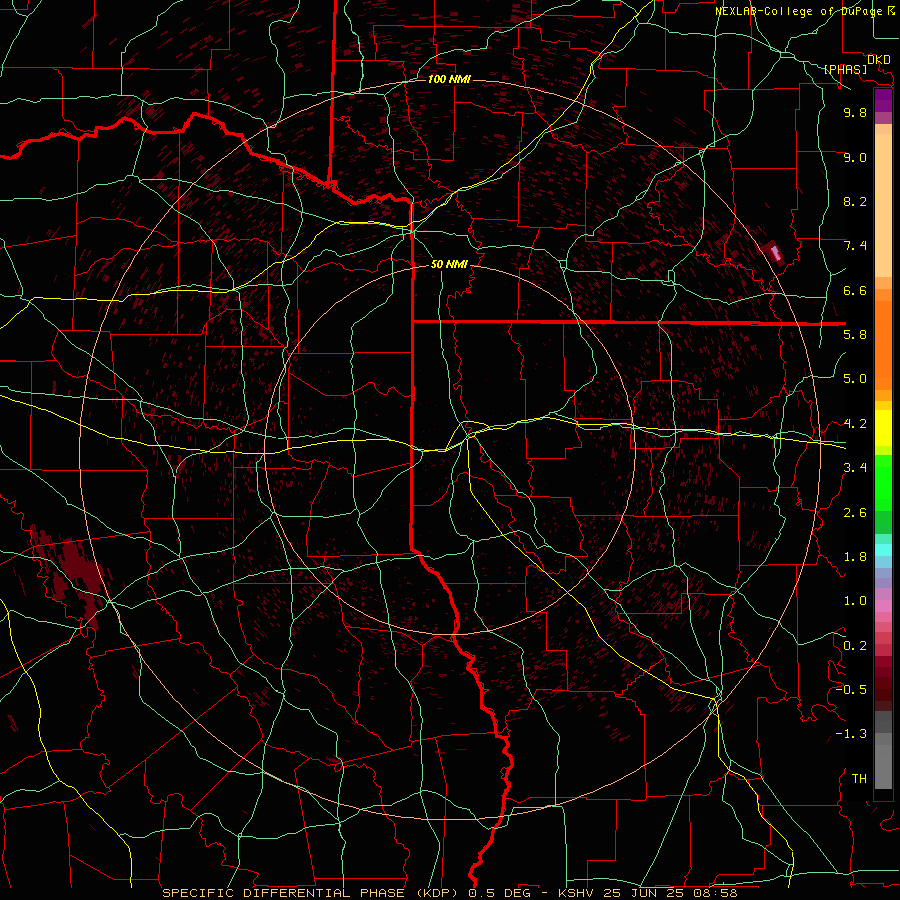Image resolution: width=900 pixels, height=900 pixels.
Task: Click the "KSHV 25 JUN 25 08:58" timestamp
Action: pos(647,893)
